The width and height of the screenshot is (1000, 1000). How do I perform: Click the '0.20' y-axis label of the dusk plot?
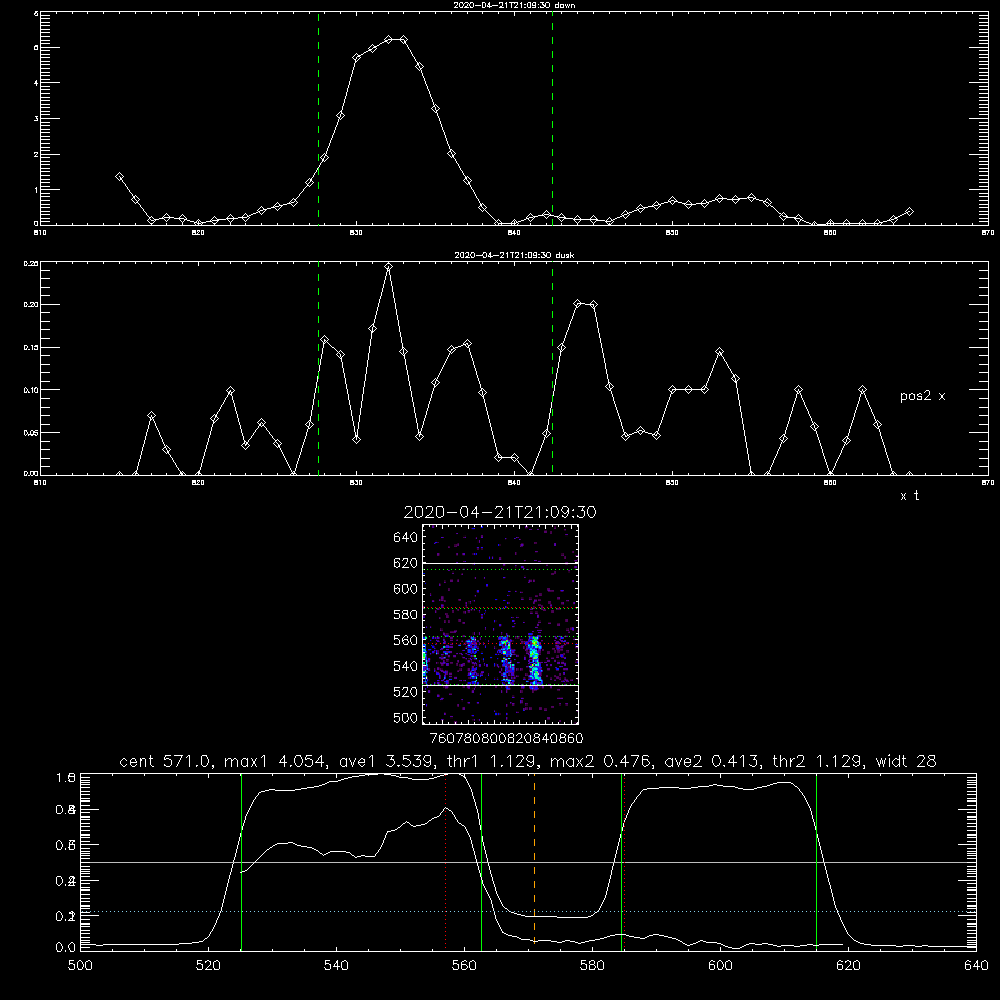point(31,304)
